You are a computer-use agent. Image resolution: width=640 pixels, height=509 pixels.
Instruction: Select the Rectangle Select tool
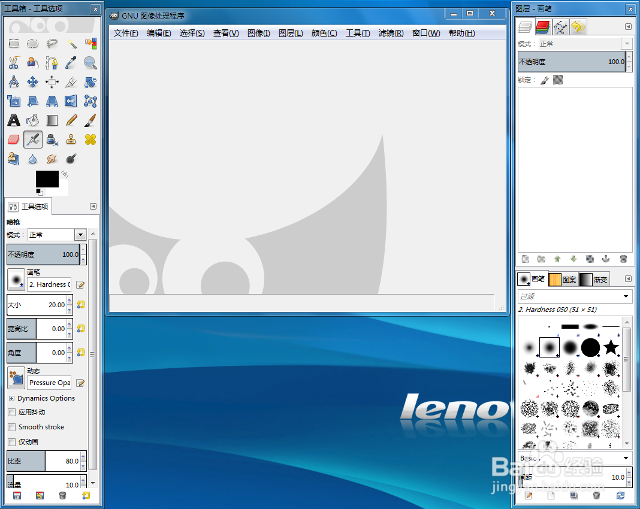14,43
